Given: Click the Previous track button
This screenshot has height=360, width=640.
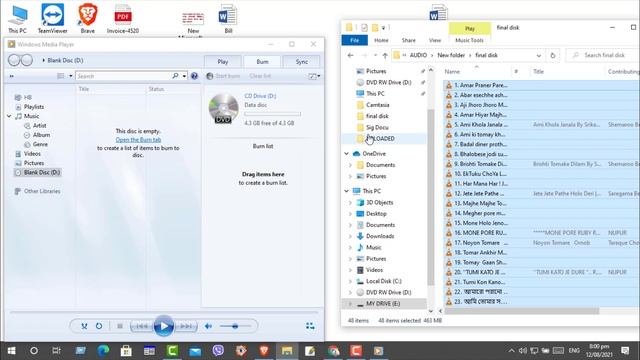Looking at the screenshot, I should point(142,326).
